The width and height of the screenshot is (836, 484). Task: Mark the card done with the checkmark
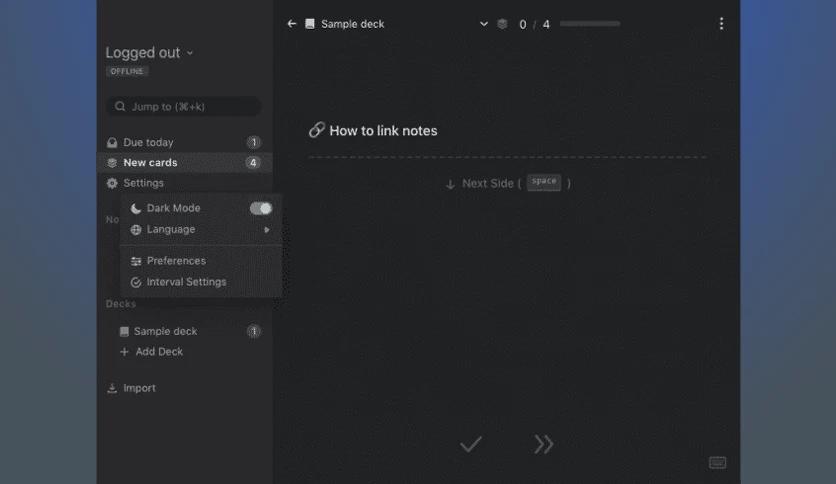click(x=471, y=444)
